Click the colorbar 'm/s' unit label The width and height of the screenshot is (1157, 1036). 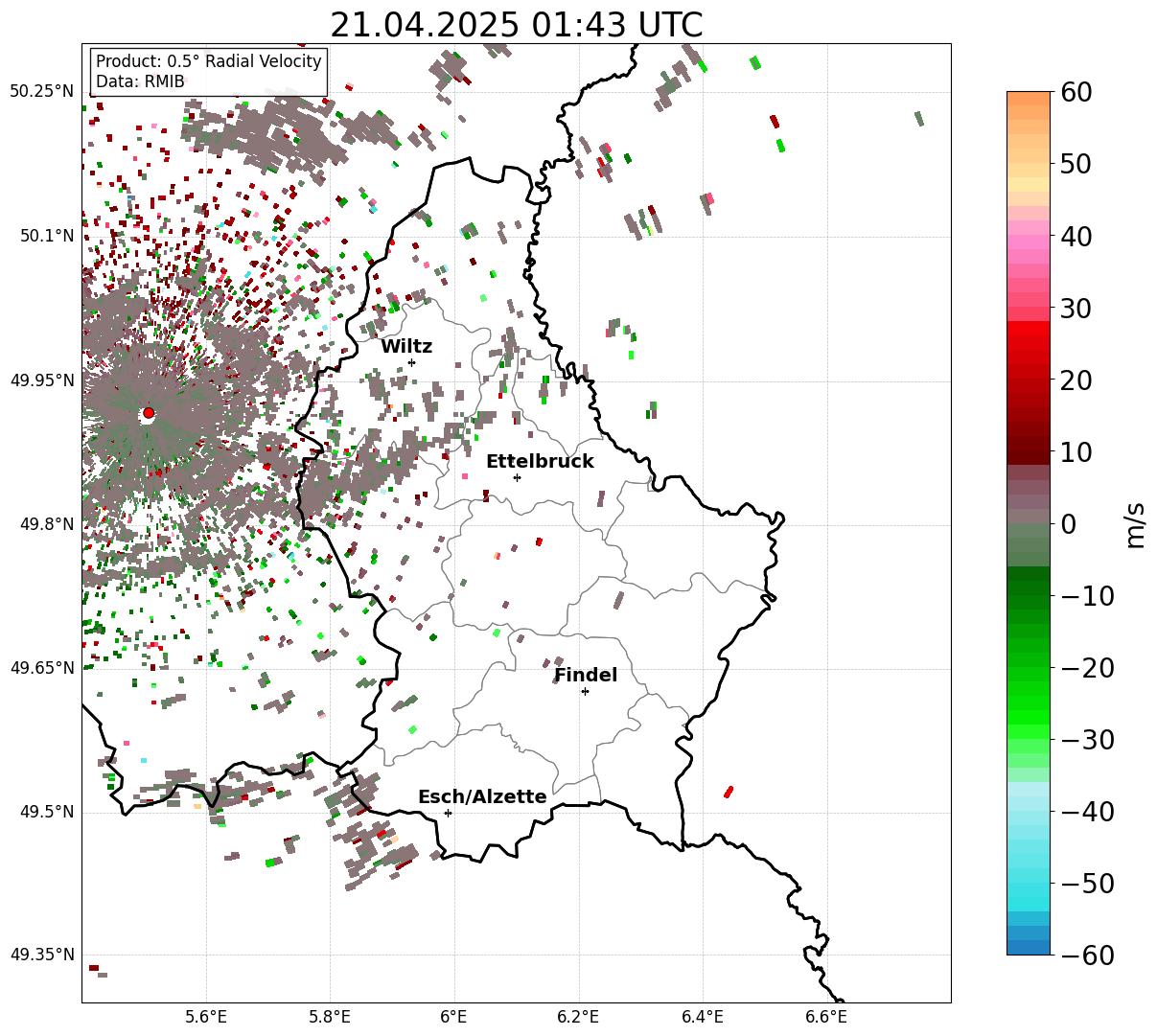point(1136,523)
